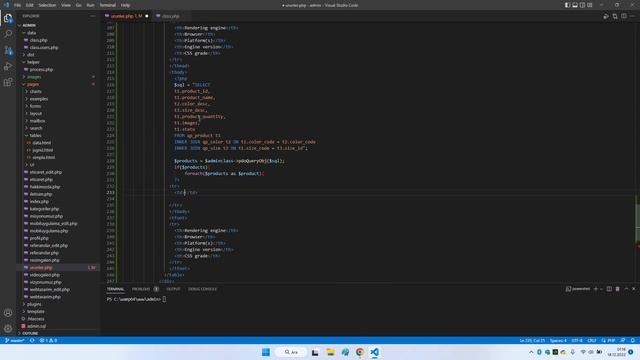640x360 pixels.
Task: Click Ln, Col indicator in status bar
Action: coord(532,340)
